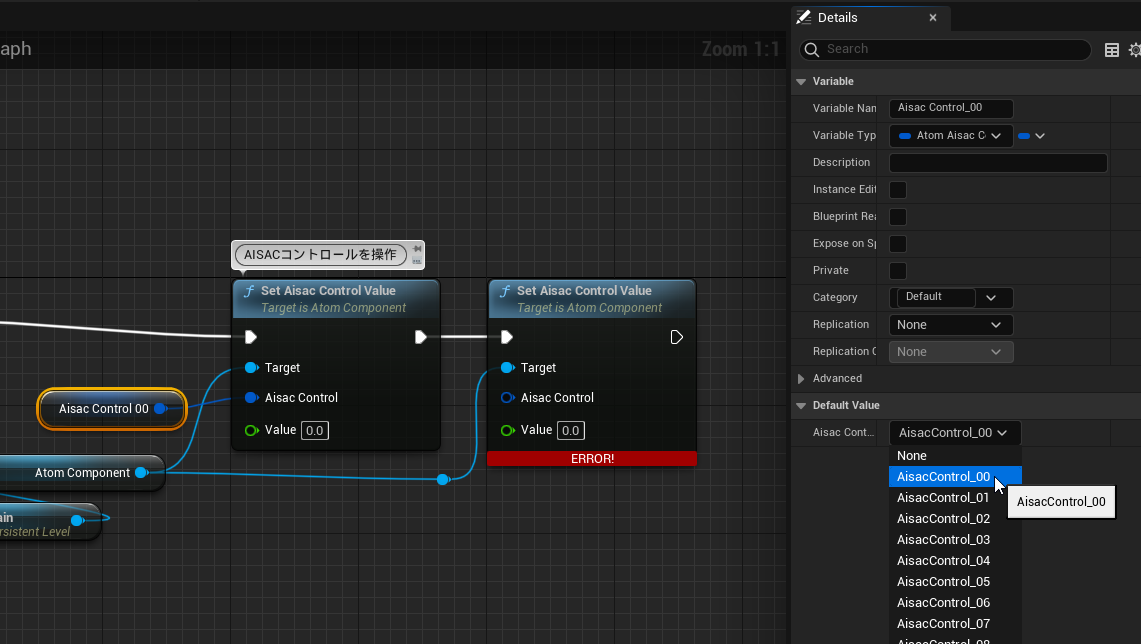Click the reroute node on the blue wire
The width and height of the screenshot is (1141, 644).
point(442,479)
